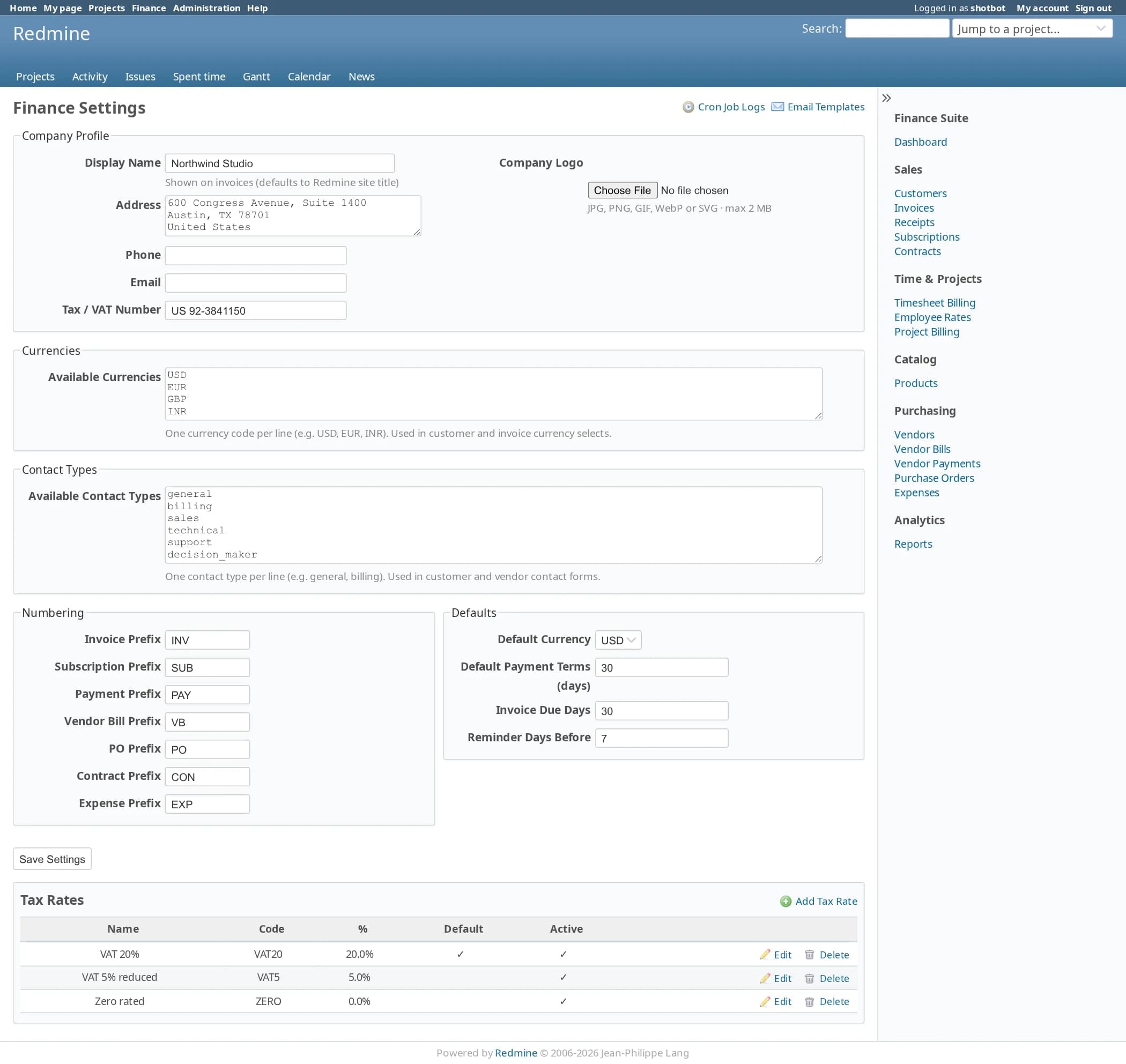Click into the Invoice Due Days field
This screenshot has width=1126, height=1064.
coord(662,711)
